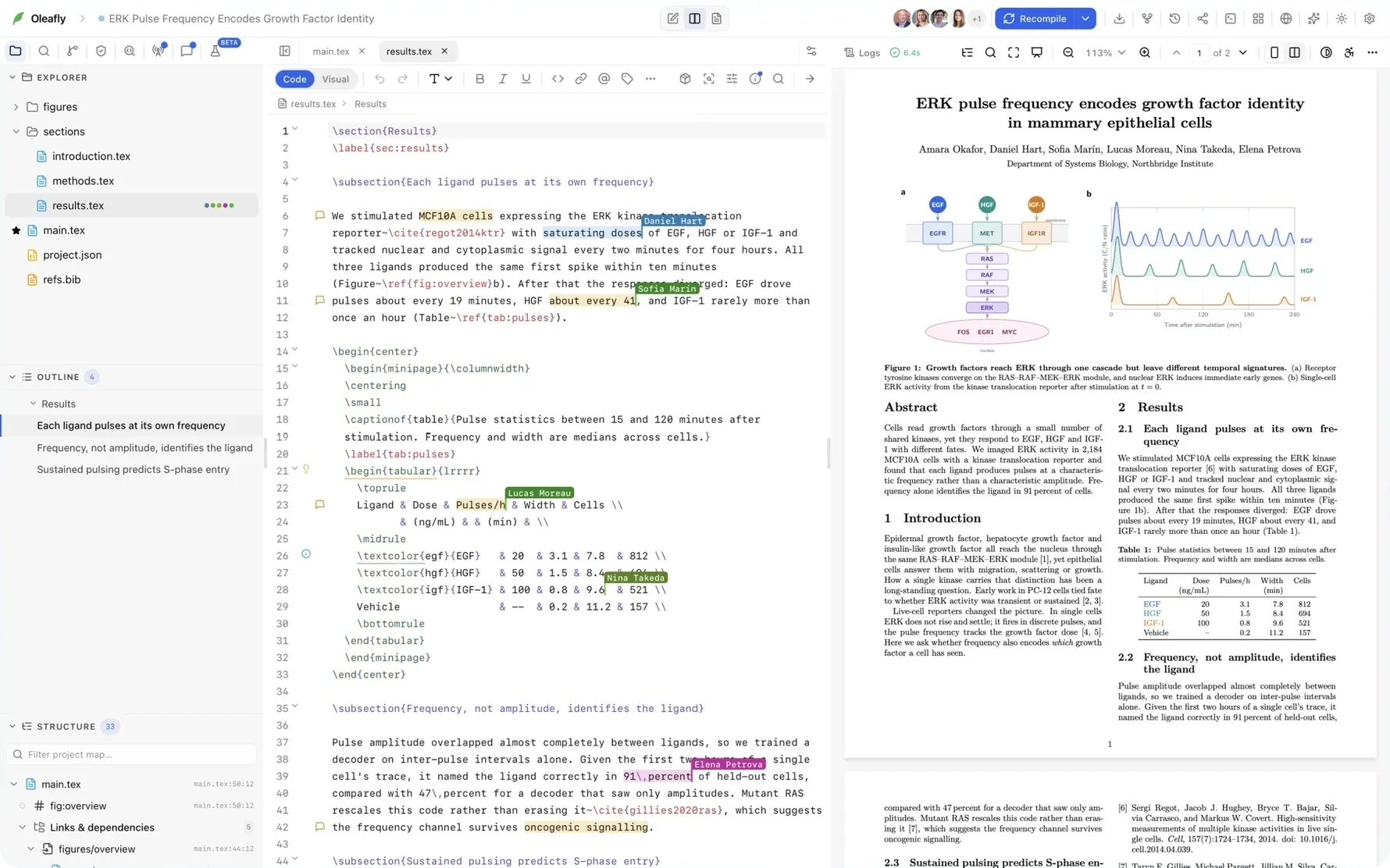The width and height of the screenshot is (1390, 868).
Task: Download the compiled PDF
Action: [x=1119, y=19]
